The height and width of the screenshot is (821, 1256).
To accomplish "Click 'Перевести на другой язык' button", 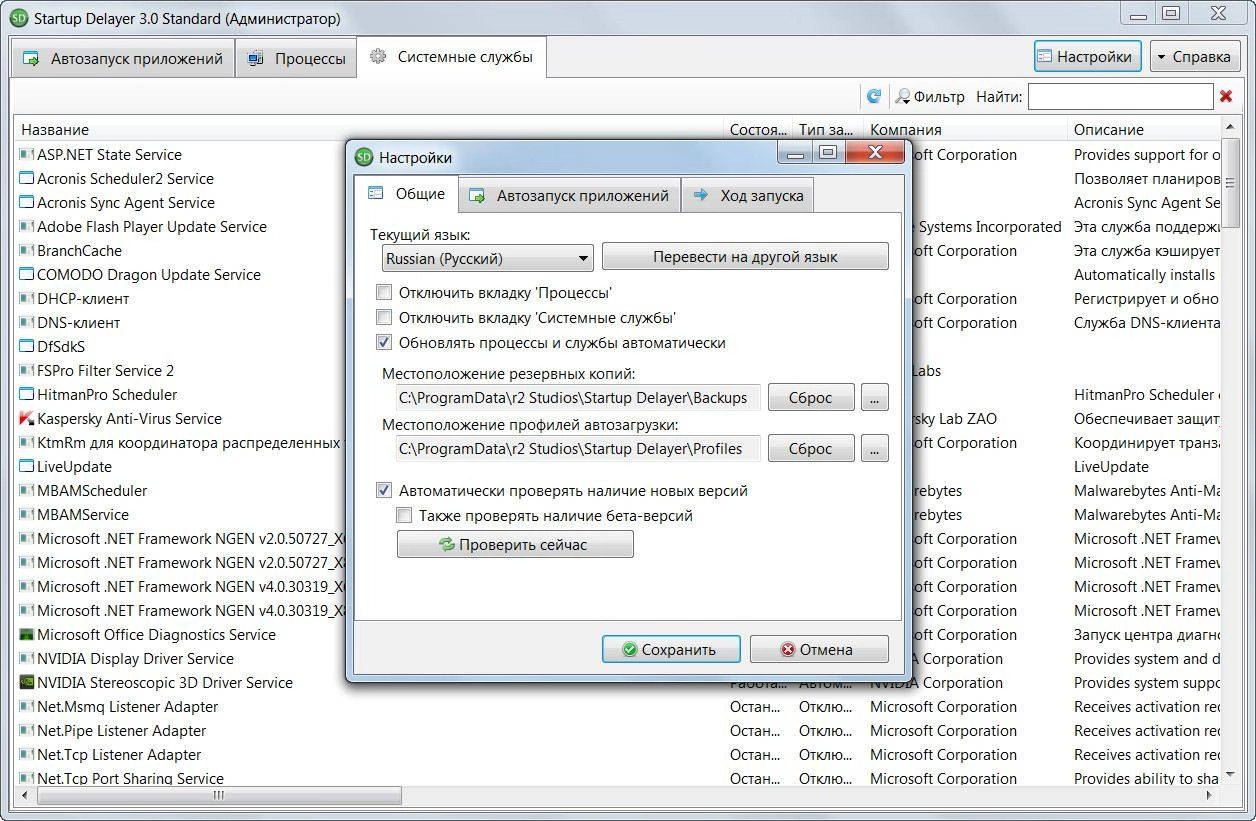I will 745,257.
